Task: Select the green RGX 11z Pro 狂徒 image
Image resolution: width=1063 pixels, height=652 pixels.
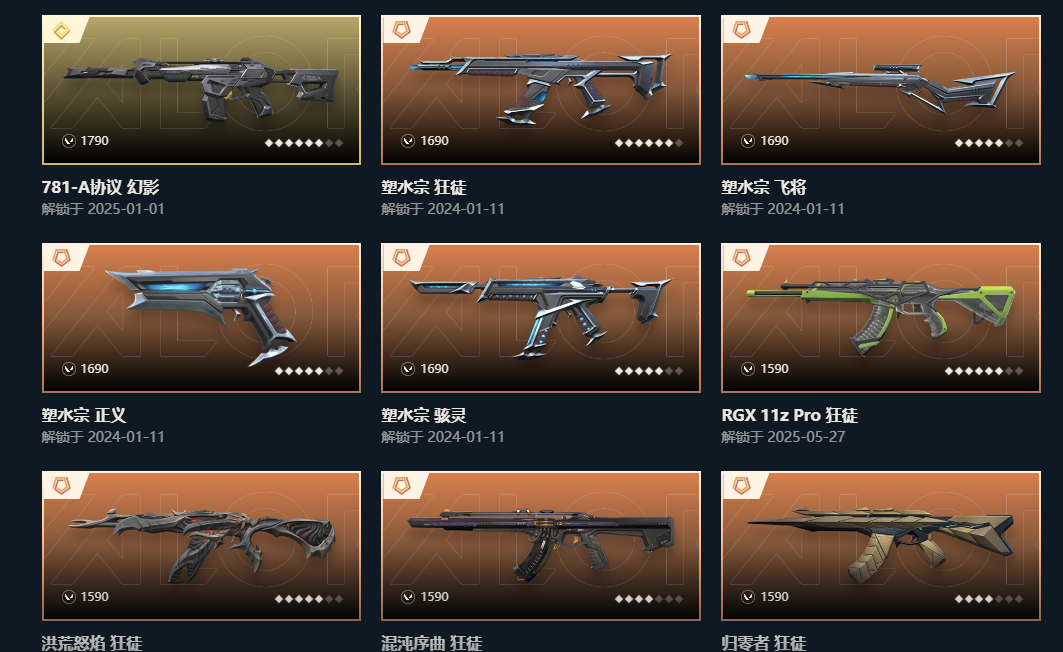Action: pyautogui.click(x=881, y=315)
